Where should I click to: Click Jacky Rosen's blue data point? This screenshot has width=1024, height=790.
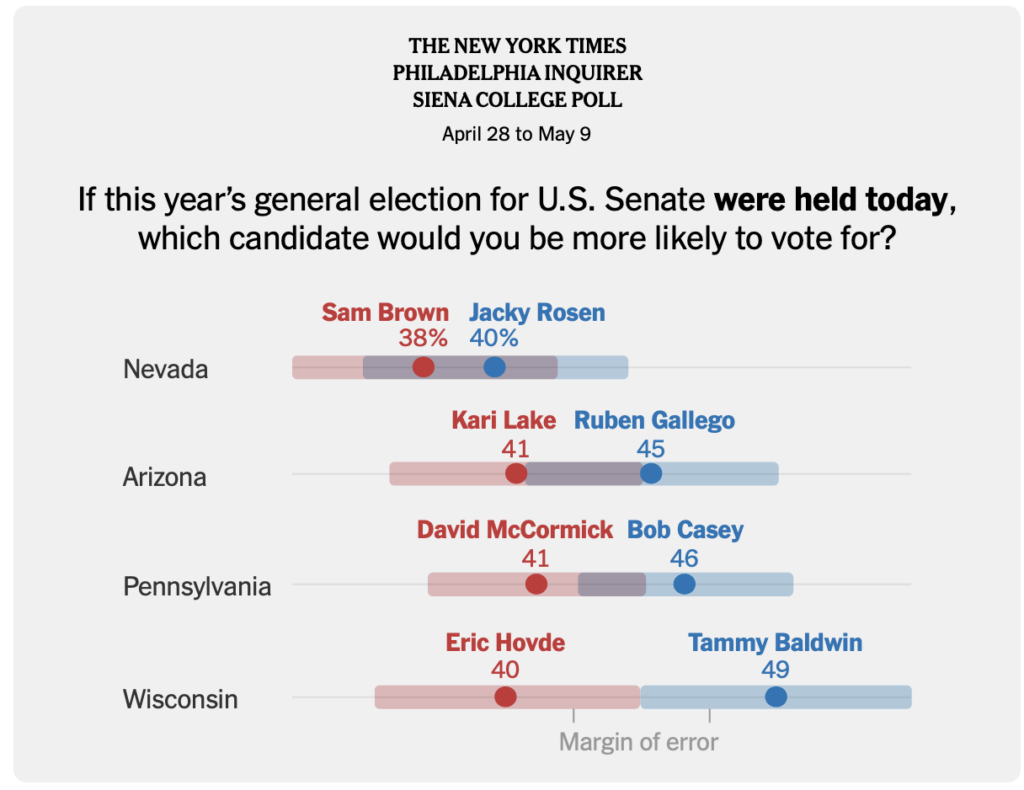494,367
